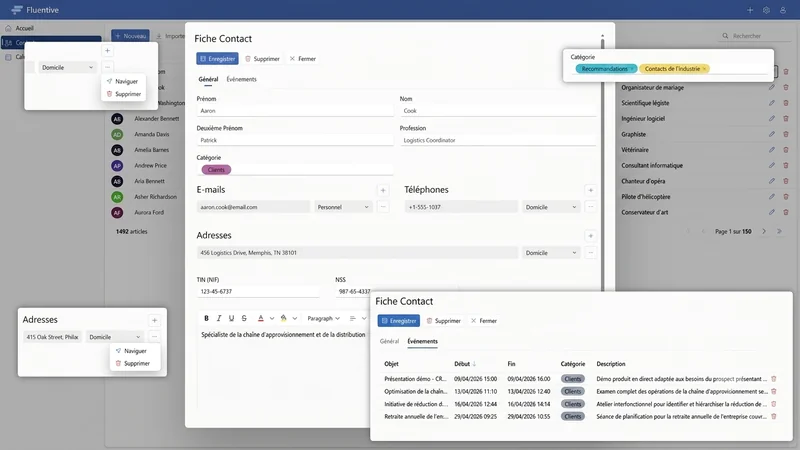Apply italic formatting in the editor
This screenshot has width=800, height=450.
(x=219, y=318)
